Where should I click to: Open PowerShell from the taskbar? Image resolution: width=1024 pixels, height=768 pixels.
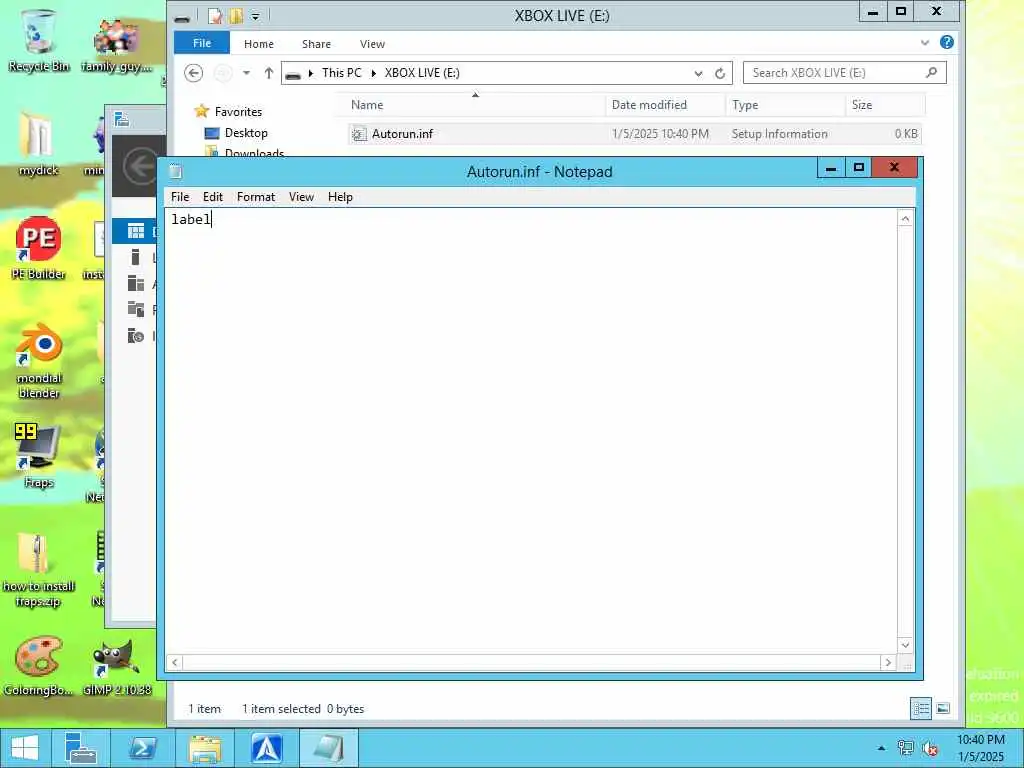point(142,748)
